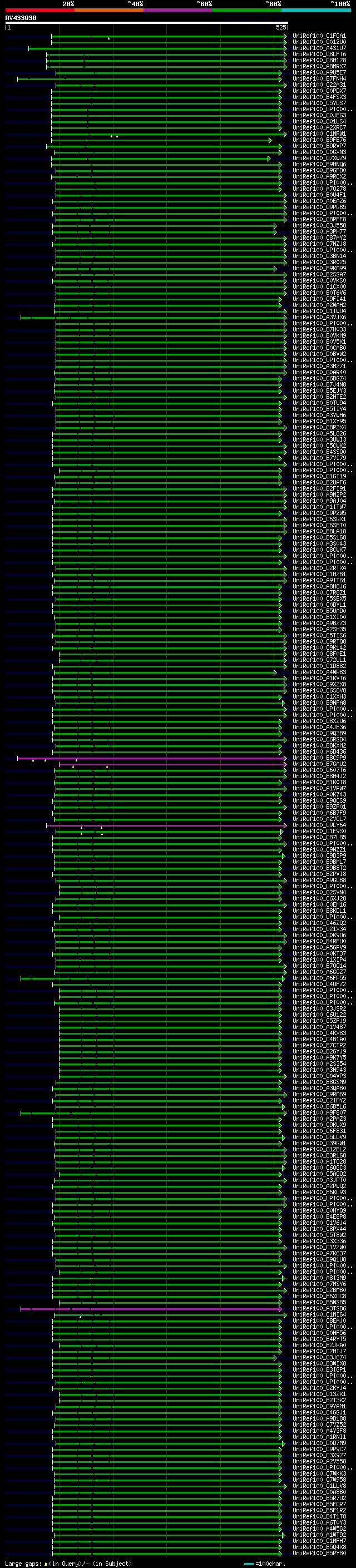This screenshot has width=356, height=1568.
Task: Open hit UniRef100_Q9LY64
Action: [x=319, y=825]
